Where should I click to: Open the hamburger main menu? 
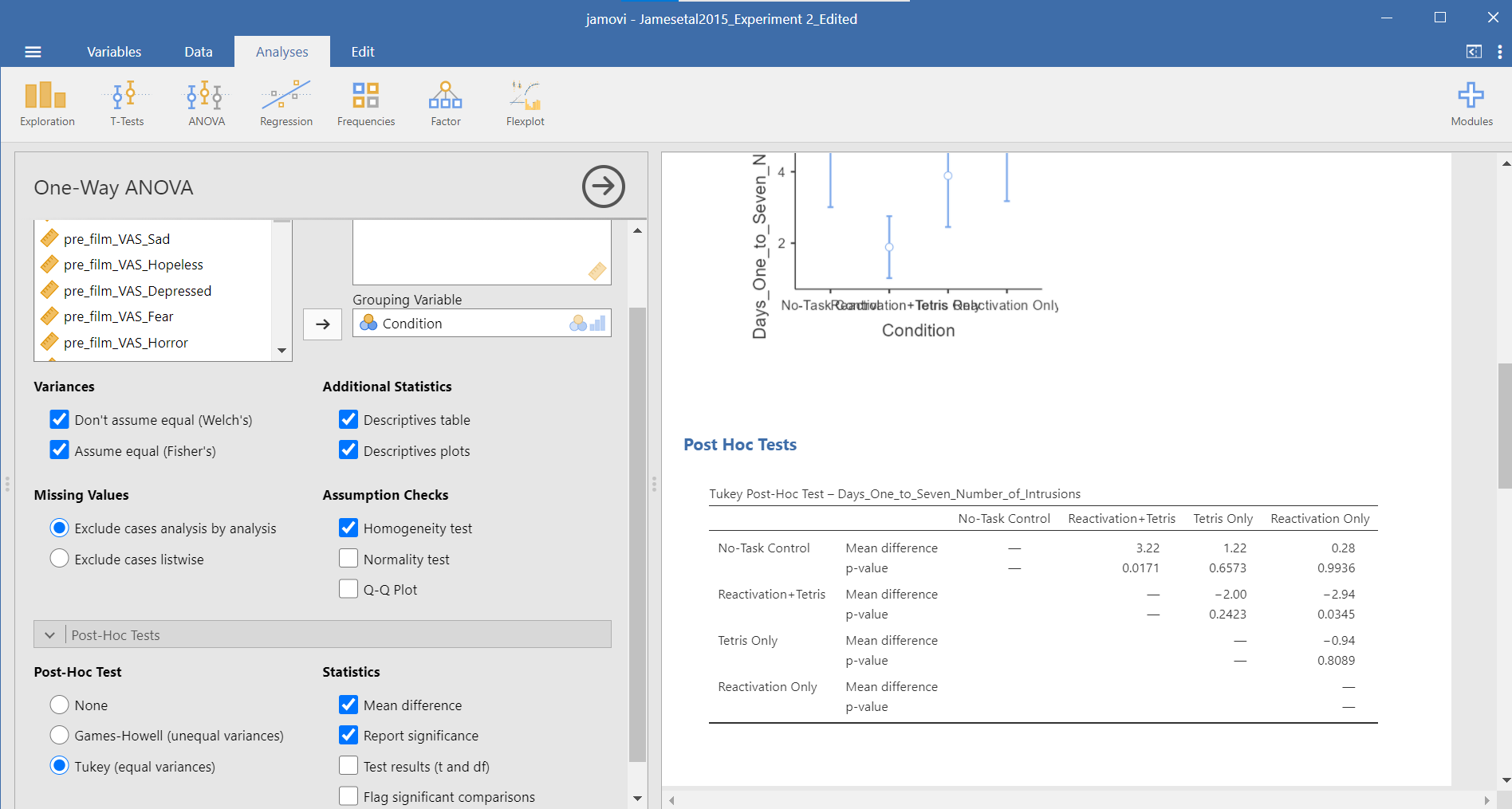click(33, 52)
